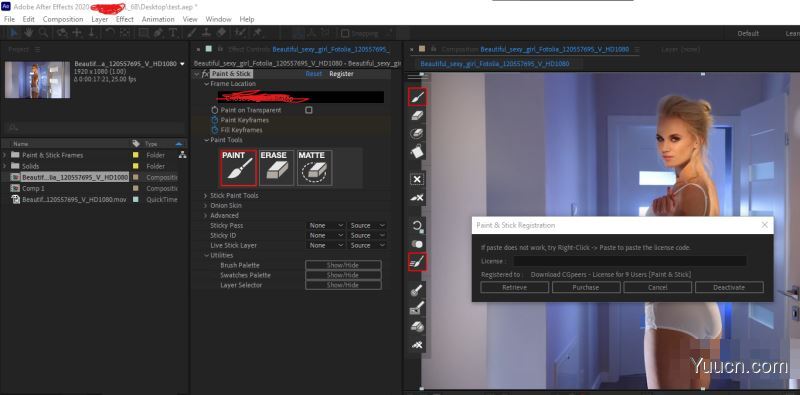Click the stick eraser with disc icon
Viewport: 800px width, 395px height.
pos(417,327)
